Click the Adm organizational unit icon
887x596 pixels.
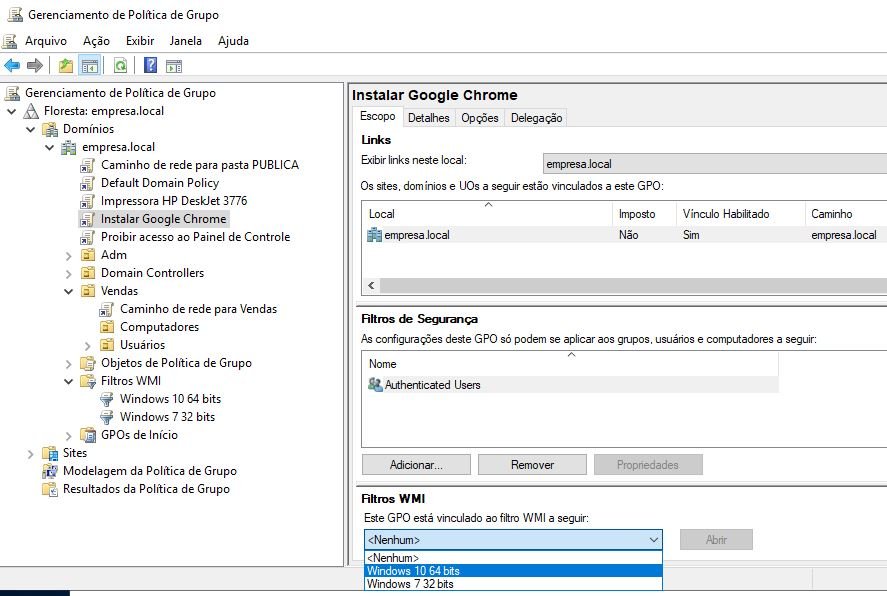tap(88, 255)
